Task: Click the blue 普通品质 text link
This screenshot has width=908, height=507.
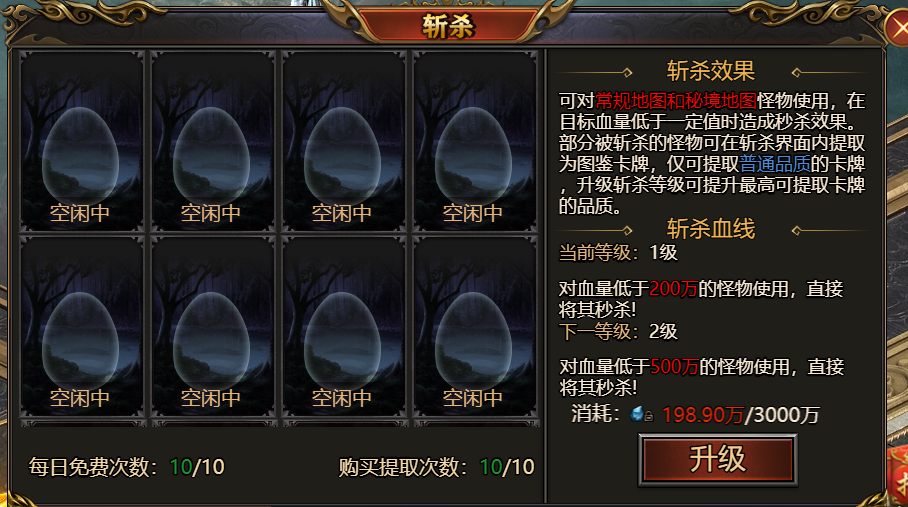Action: pos(775,164)
